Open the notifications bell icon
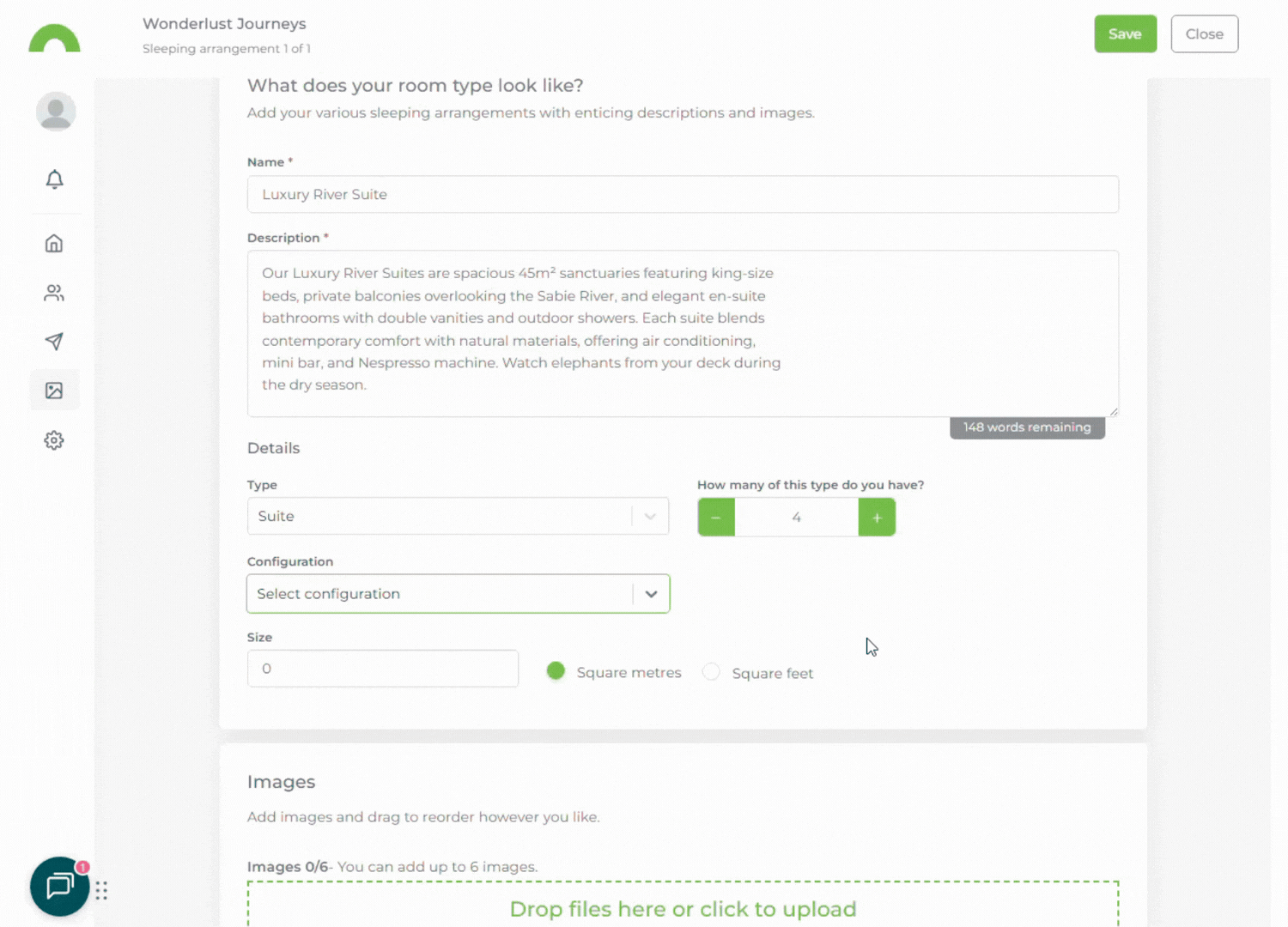This screenshot has height=927, width=1288. click(54, 179)
